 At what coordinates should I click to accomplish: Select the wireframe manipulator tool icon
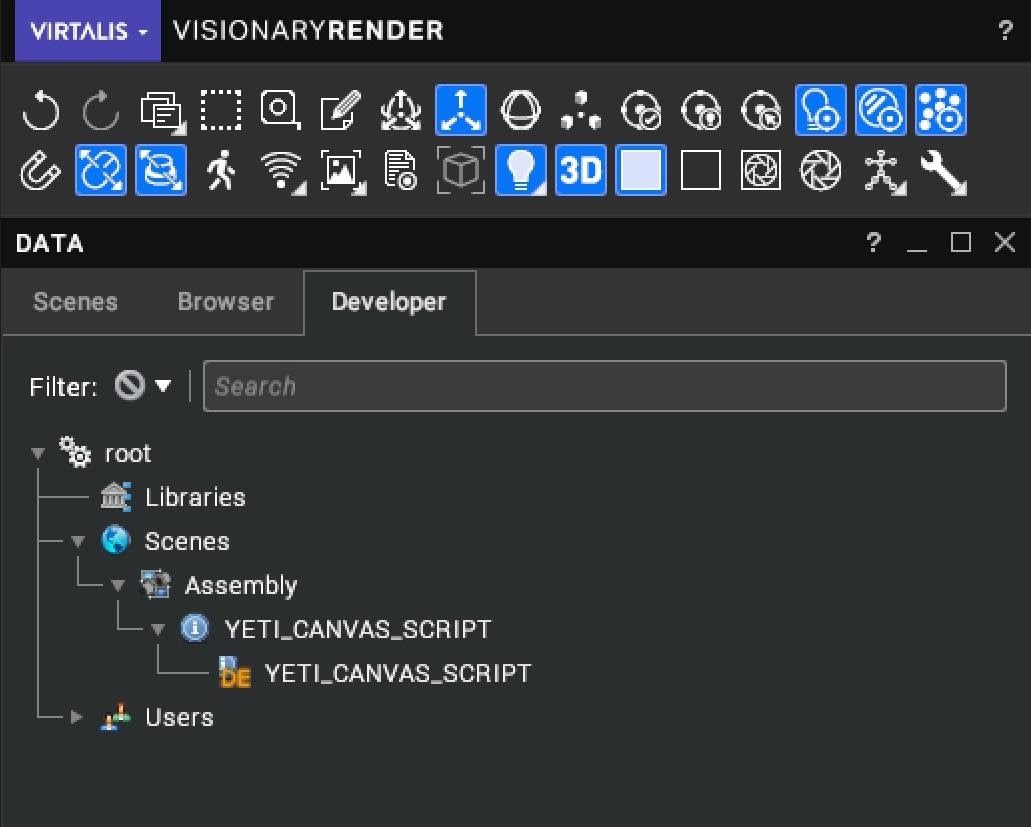coord(400,110)
